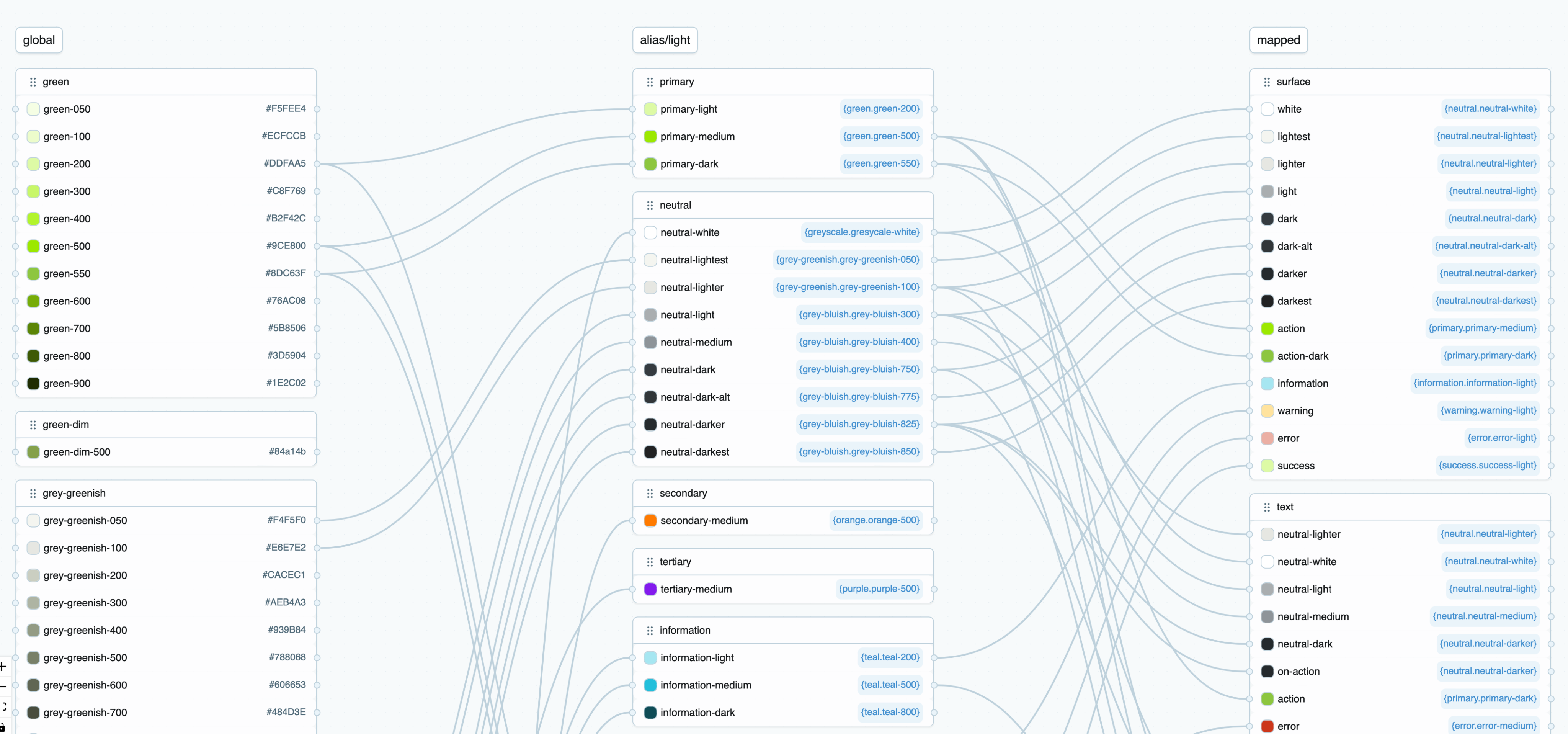Click the neutral group drag handle
Screen dimensions: 1568x734
(x=650, y=205)
